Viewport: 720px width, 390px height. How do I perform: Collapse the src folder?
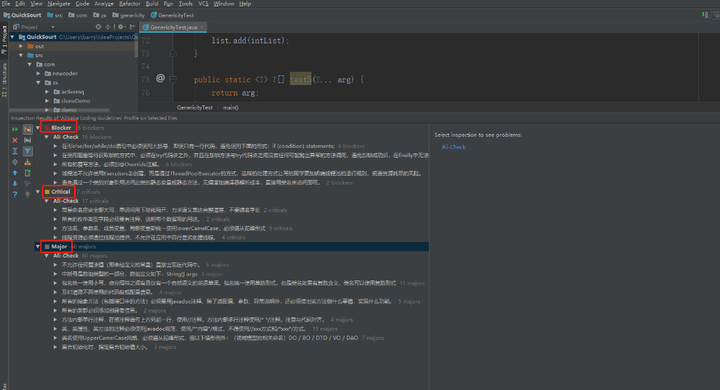click(x=21, y=56)
